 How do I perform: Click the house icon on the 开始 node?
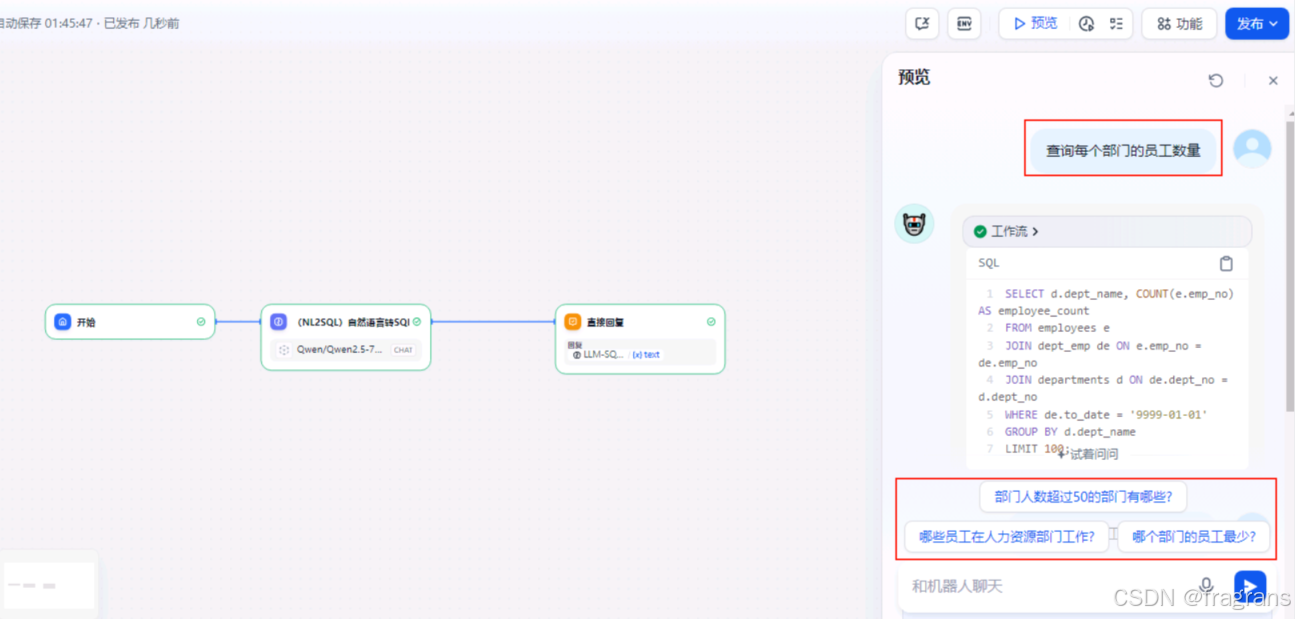click(62, 322)
